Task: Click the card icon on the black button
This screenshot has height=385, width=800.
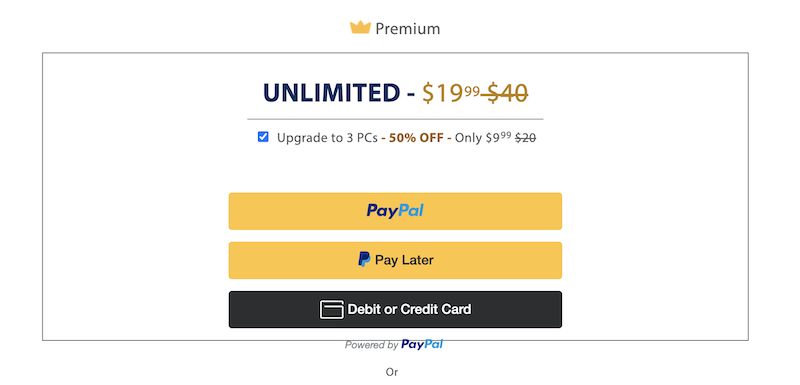Action: [x=332, y=309]
